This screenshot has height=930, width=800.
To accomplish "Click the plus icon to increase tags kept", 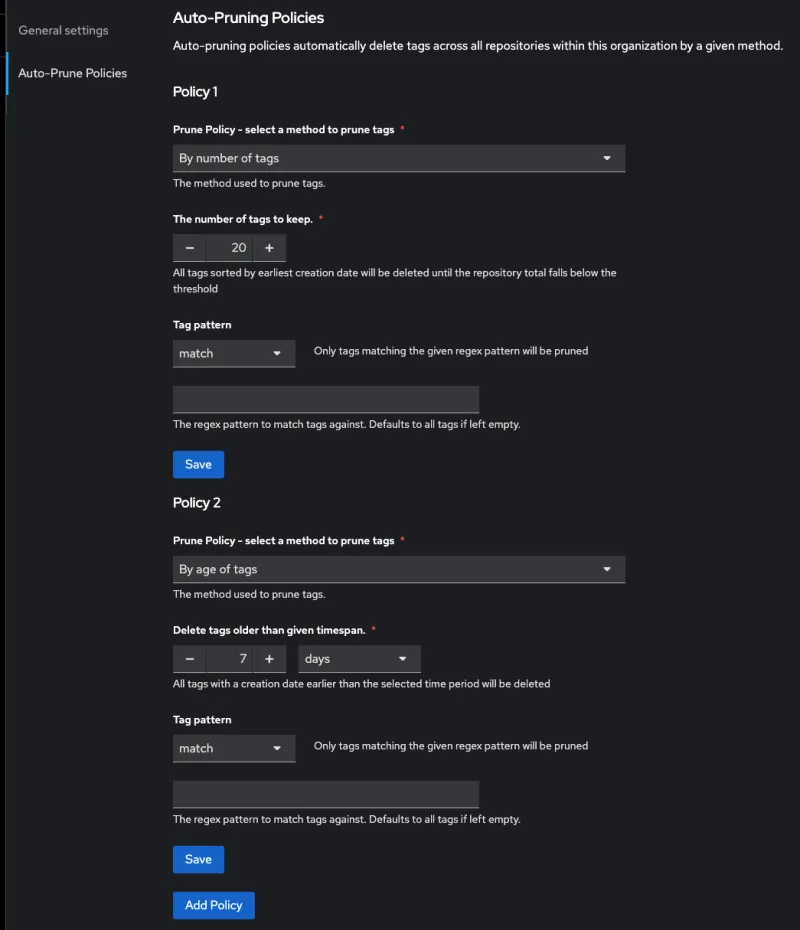I will click(x=270, y=247).
